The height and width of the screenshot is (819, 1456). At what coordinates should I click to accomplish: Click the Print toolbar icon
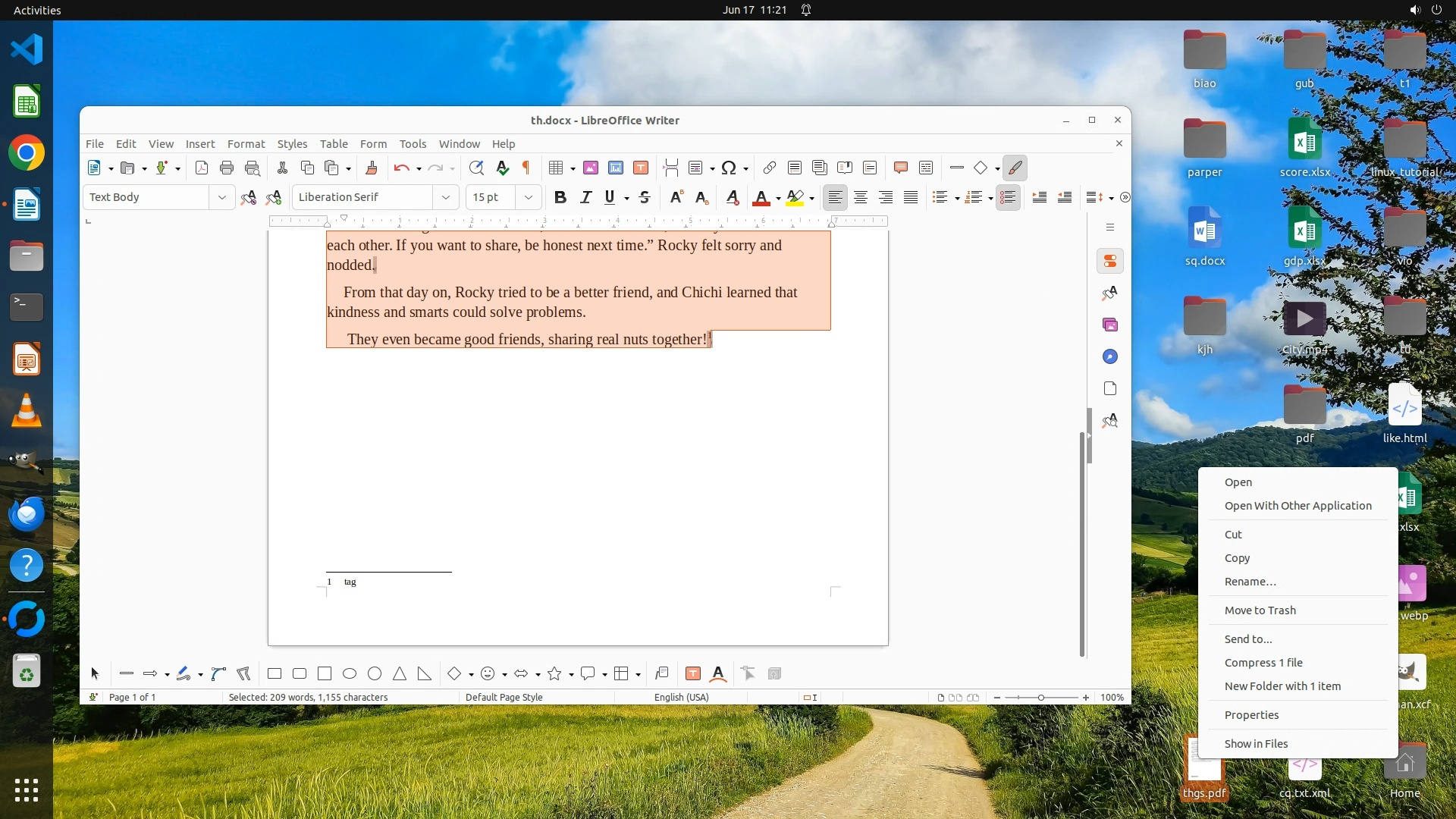(226, 168)
